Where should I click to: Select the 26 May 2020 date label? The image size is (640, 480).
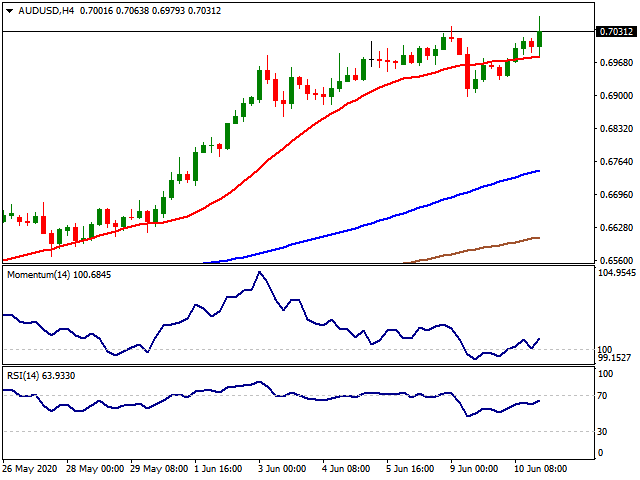[30, 469]
